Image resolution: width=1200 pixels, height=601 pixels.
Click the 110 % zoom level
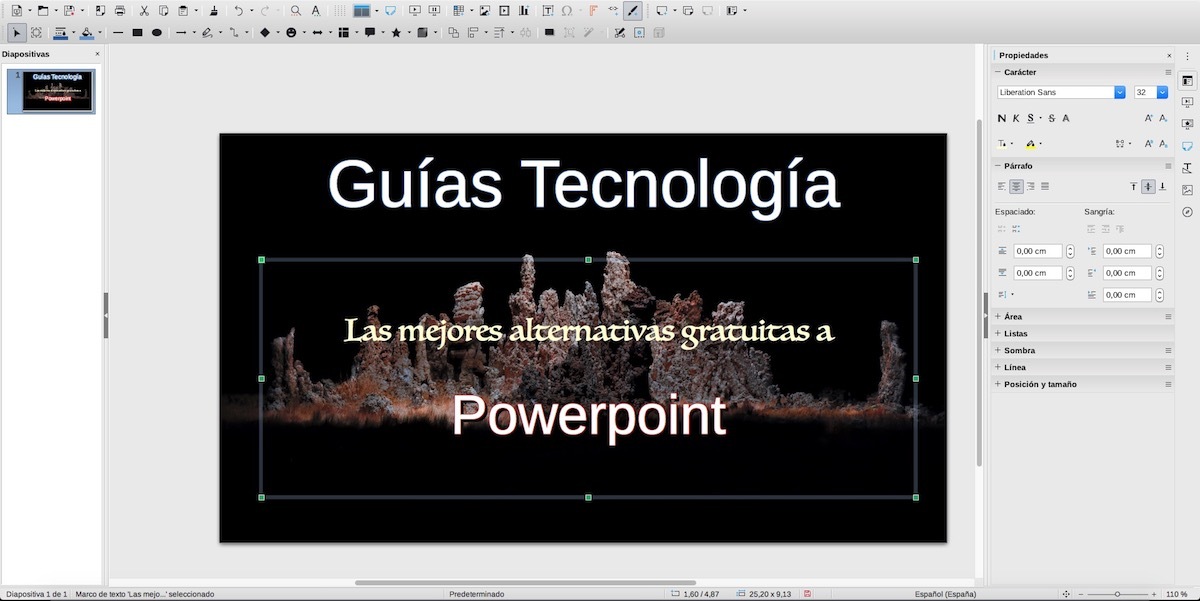[x=1176, y=594]
